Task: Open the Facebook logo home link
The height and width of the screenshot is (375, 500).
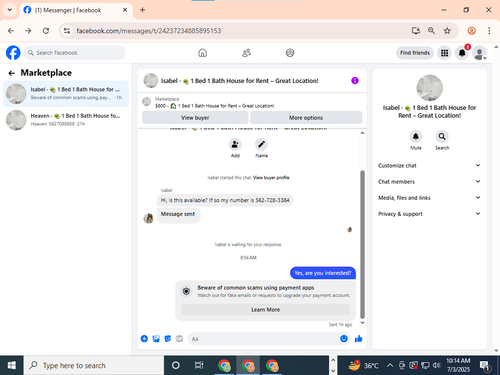Action: coord(13,53)
